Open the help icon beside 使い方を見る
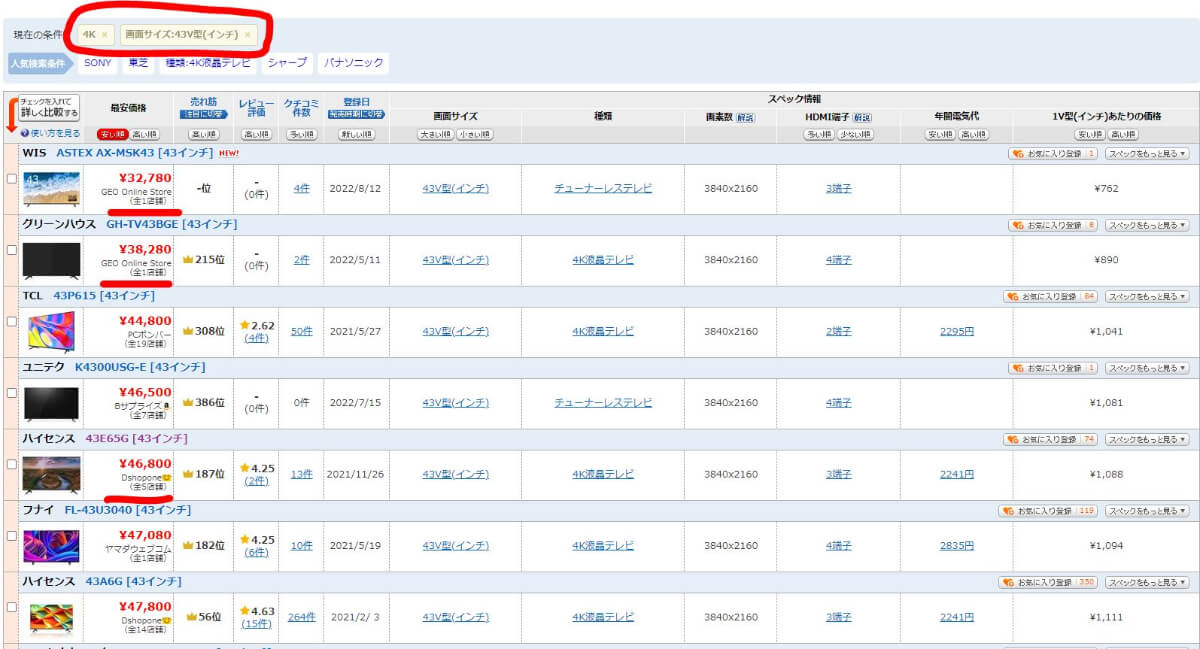The width and height of the screenshot is (1200, 649). coord(25,134)
